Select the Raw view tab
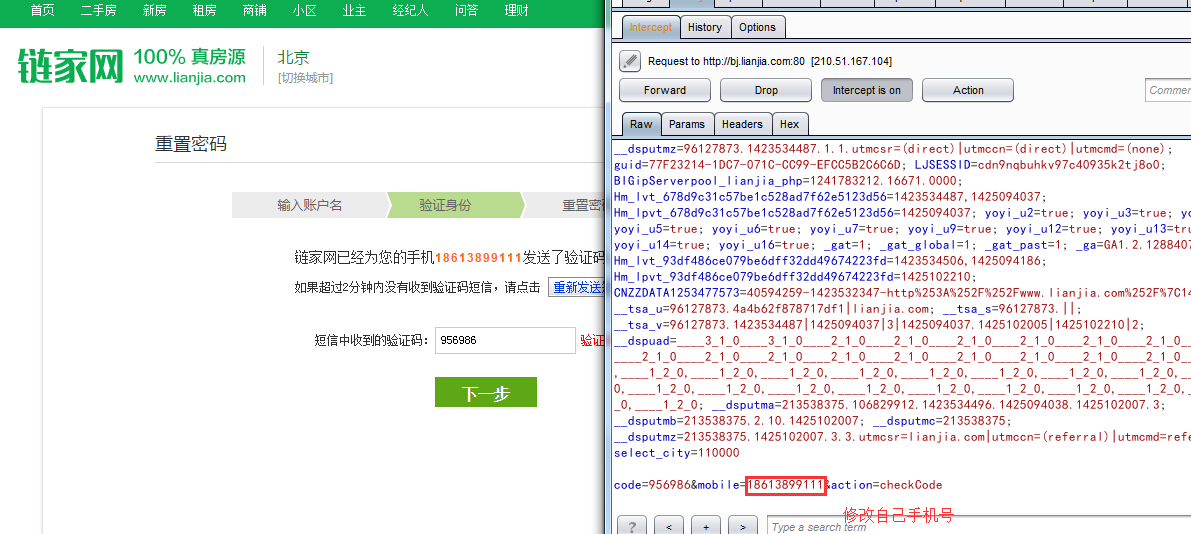Viewport: 1191px width, 534px height. click(x=641, y=124)
